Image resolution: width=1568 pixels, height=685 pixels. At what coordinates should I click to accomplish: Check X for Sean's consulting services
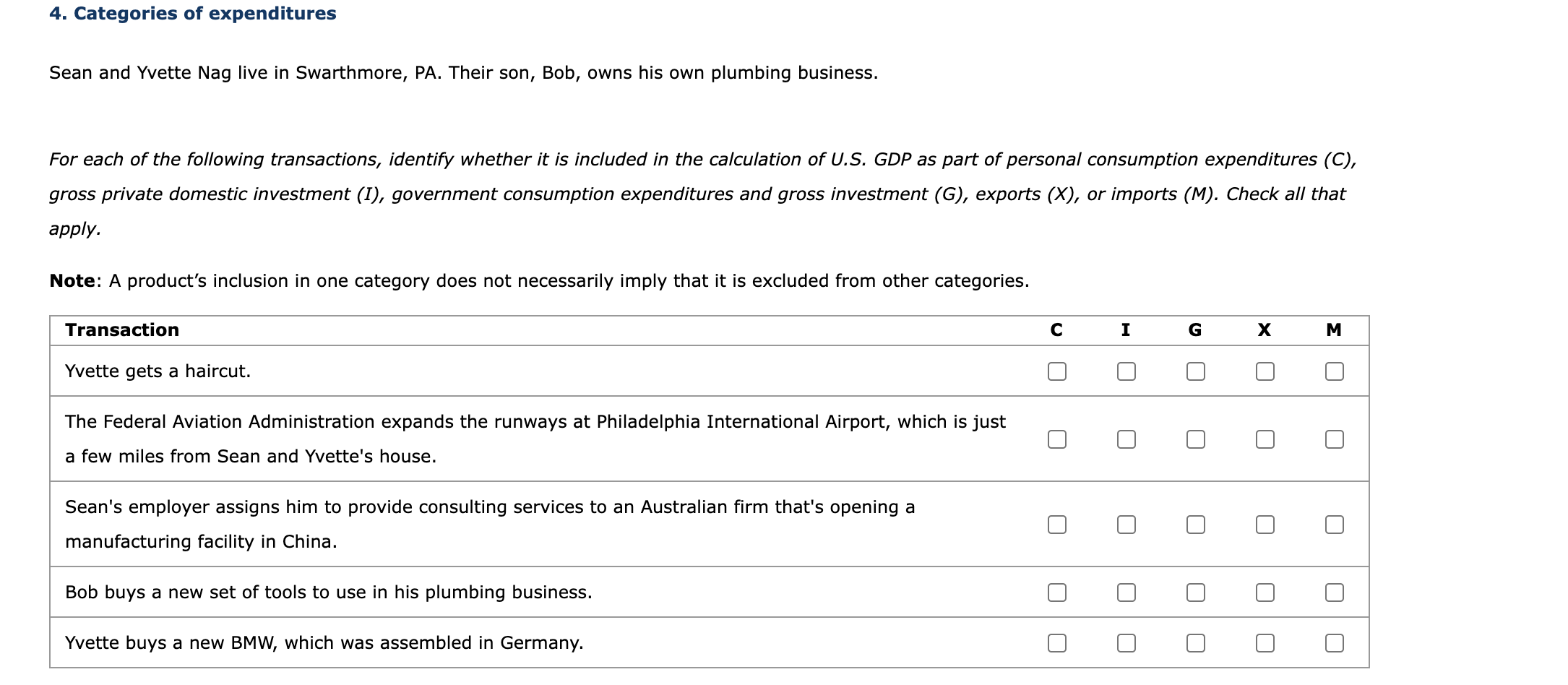1265,525
